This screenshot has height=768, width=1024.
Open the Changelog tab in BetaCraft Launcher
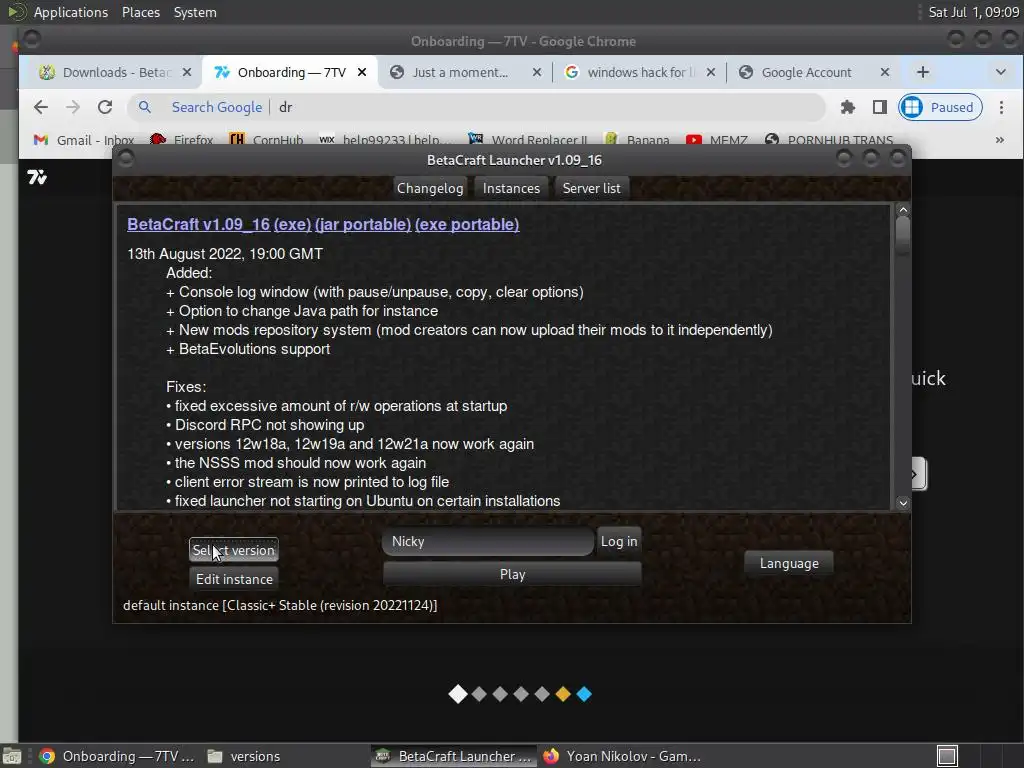click(430, 188)
